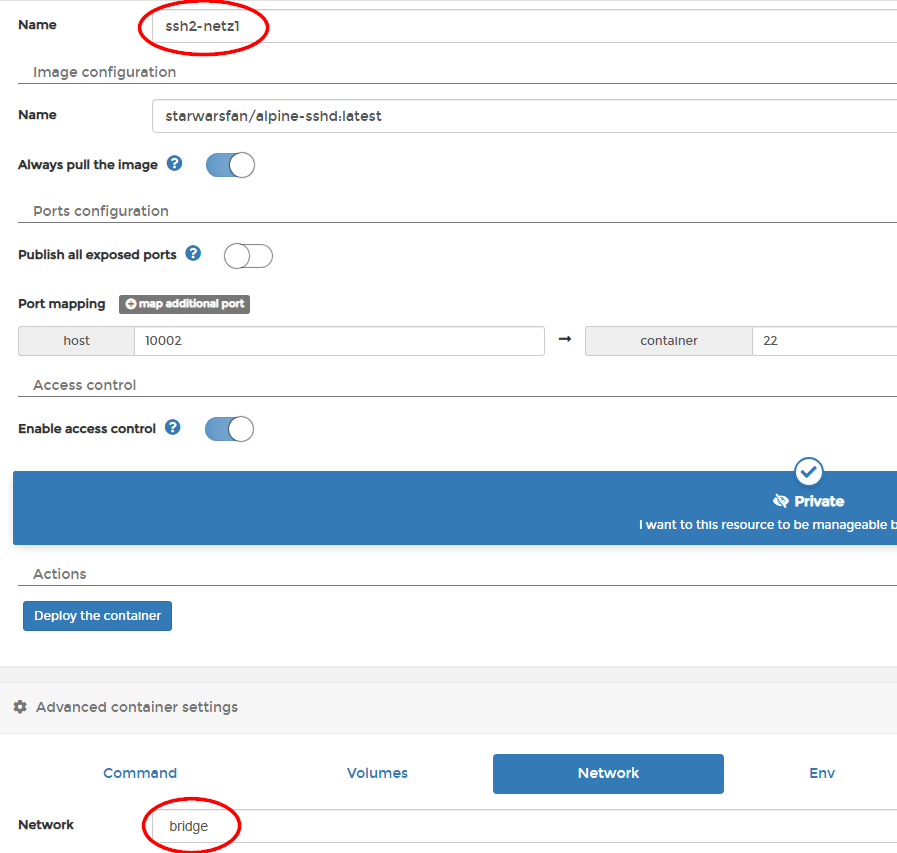
Task: Click the map additional port button
Action: pyautogui.click(x=184, y=304)
